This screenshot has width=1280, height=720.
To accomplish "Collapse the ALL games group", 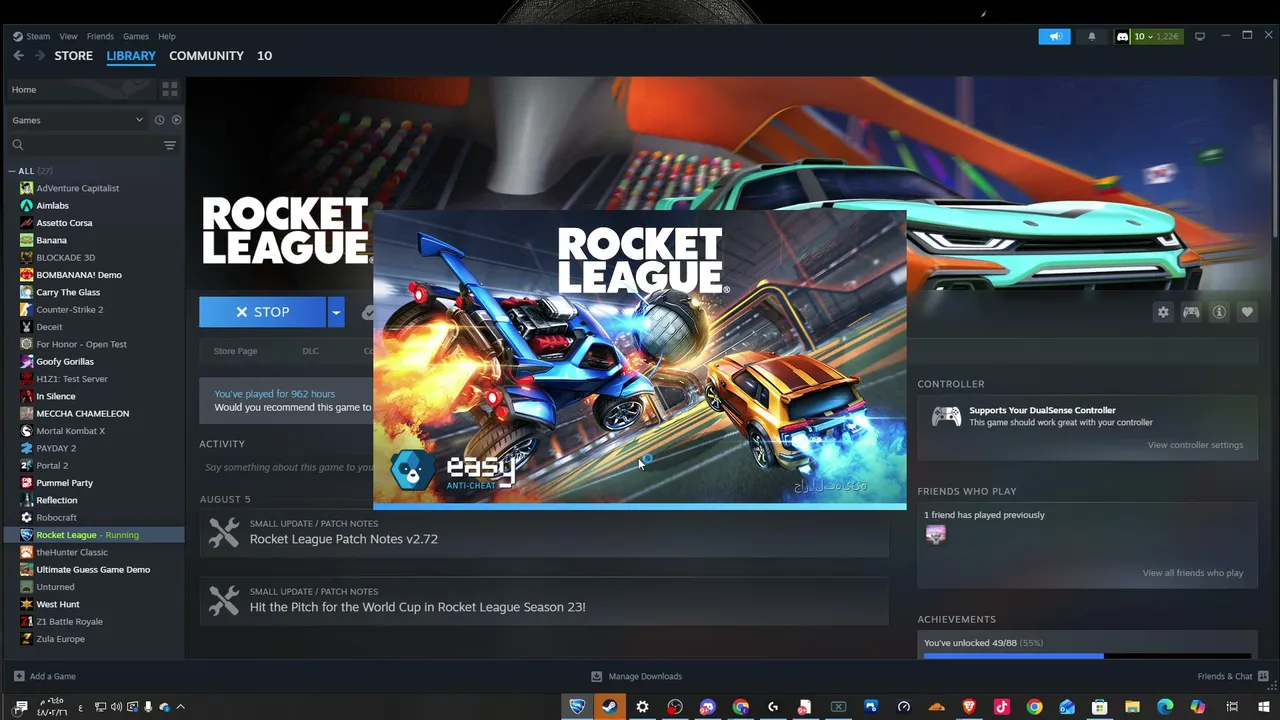I will [13, 171].
